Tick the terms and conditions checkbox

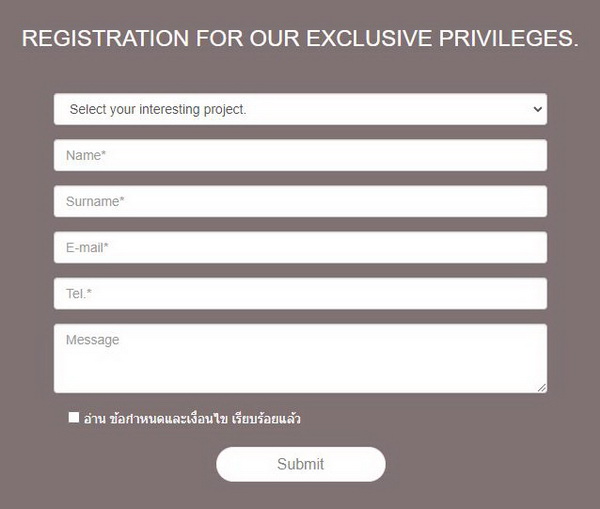(74, 418)
